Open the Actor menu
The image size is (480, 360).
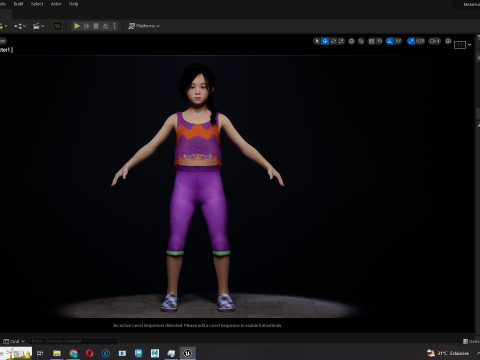click(x=56, y=4)
